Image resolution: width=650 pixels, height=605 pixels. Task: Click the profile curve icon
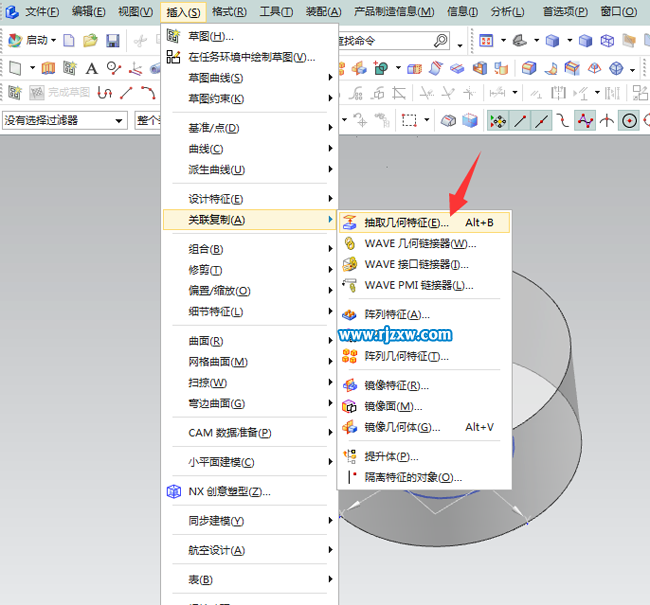104,93
